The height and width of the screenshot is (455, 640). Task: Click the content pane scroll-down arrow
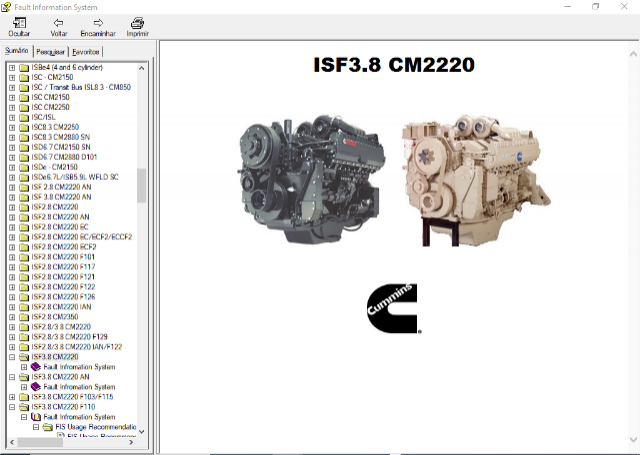pos(633,440)
